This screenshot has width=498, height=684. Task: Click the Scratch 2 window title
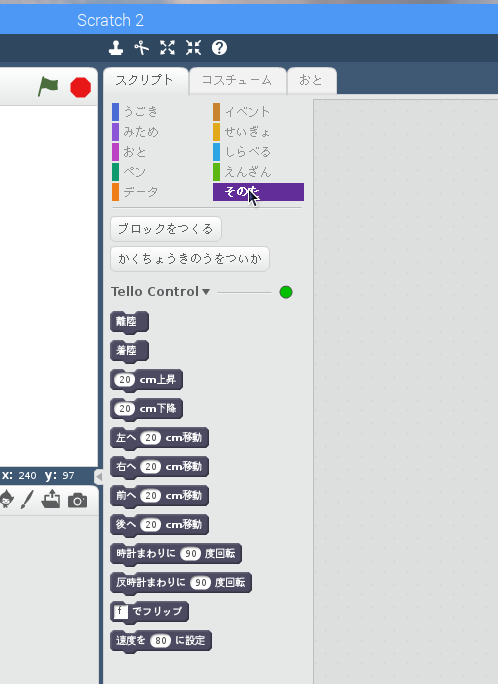pos(110,20)
